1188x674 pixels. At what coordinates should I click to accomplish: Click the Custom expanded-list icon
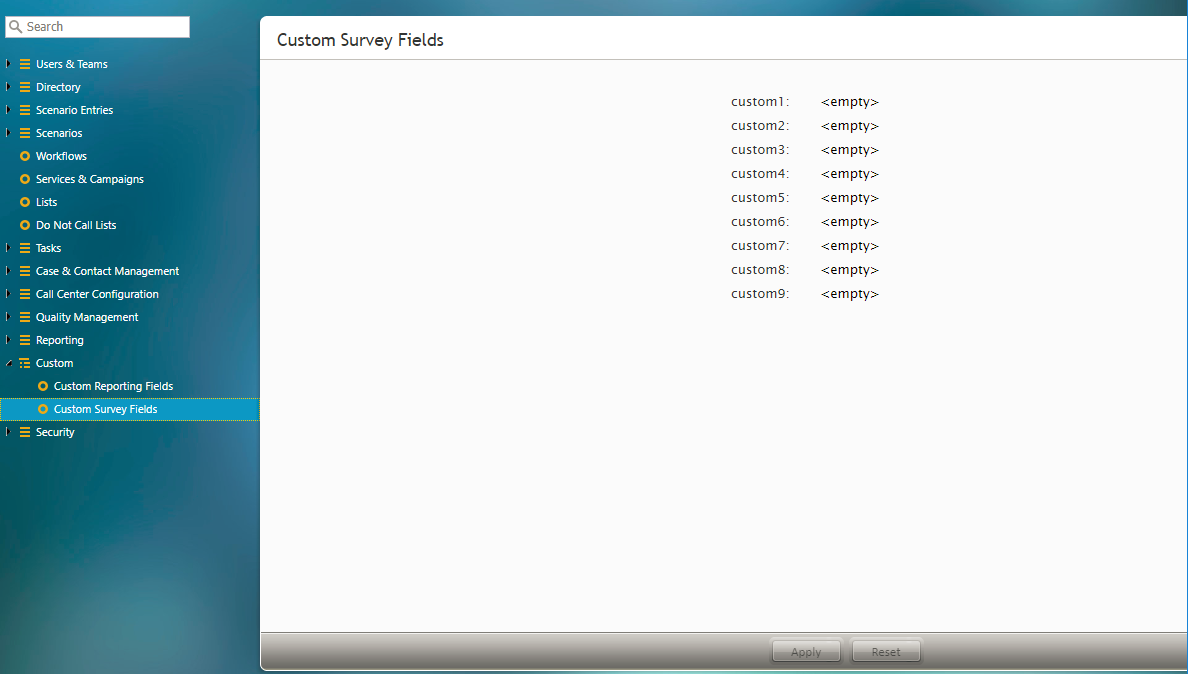click(25, 364)
